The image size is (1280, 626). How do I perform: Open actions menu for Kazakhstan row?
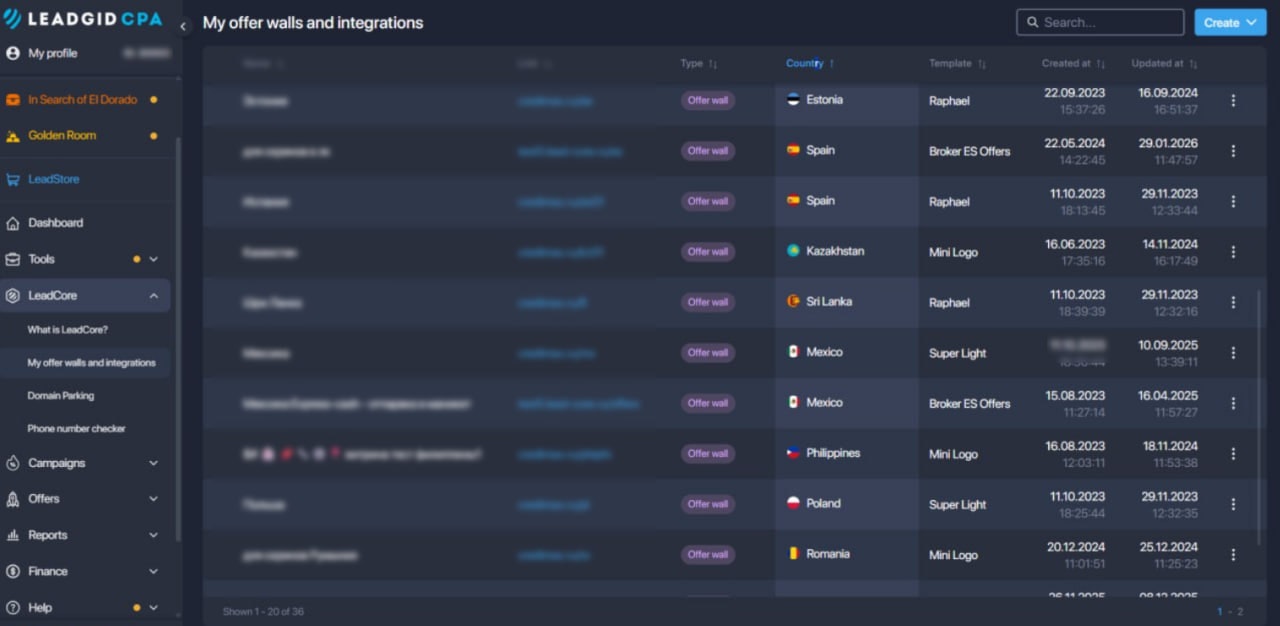[1233, 252]
